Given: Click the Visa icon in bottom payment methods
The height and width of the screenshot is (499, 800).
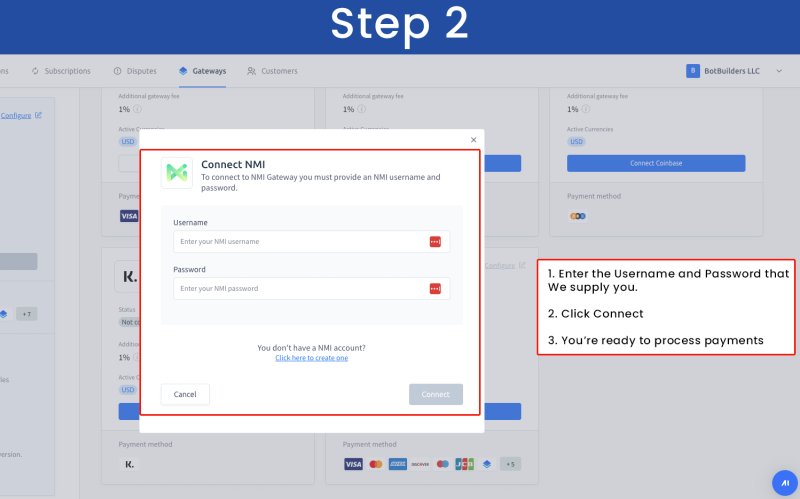Looking at the screenshot, I should coord(353,464).
